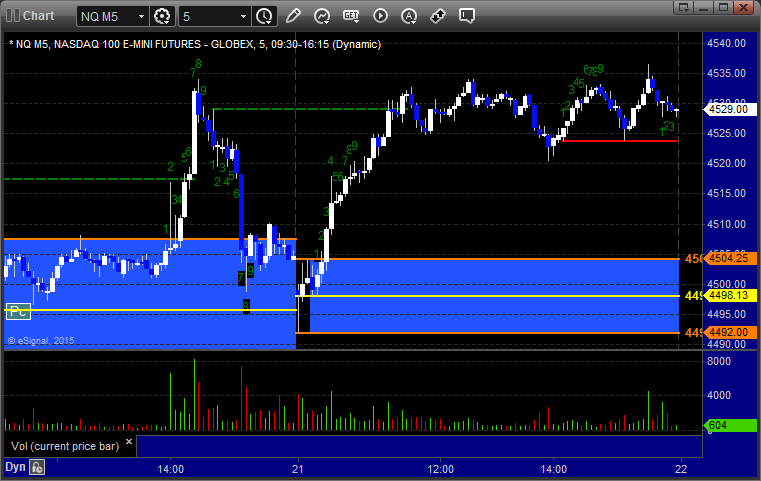Select the Vol (current price bar) tab
This screenshot has height=481, width=761.
[x=65, y=446]
